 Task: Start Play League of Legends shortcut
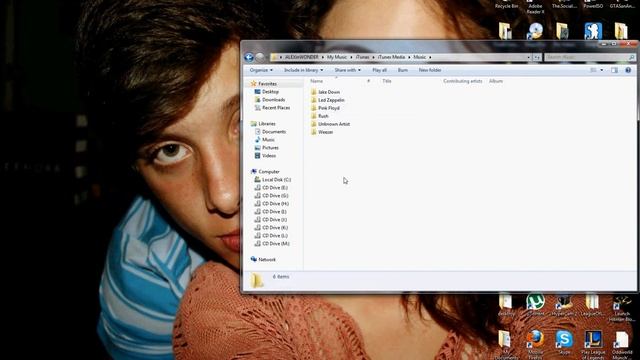[x=593, y=344]
